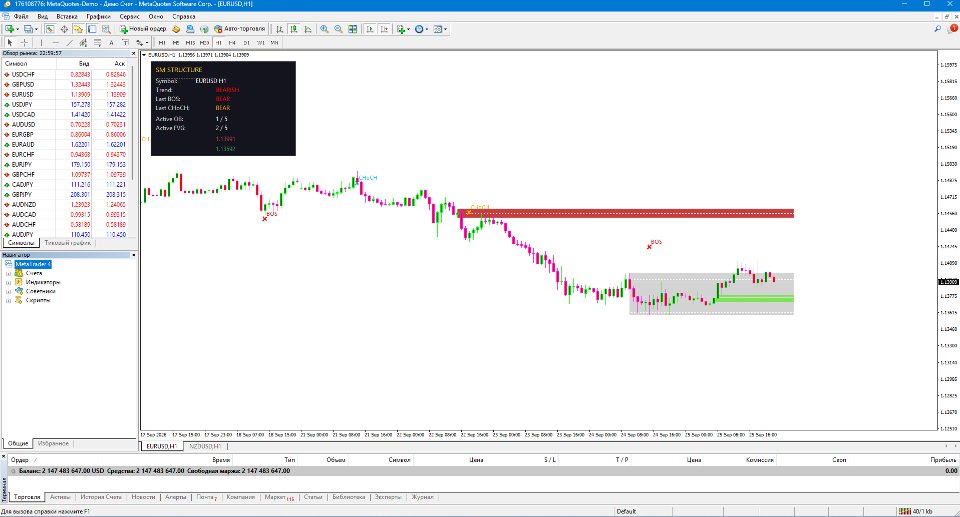Viewport: 960px width, 517px height.
Task: Select the Fibonacci retracement tool
Action: click(x=97, y=42)
